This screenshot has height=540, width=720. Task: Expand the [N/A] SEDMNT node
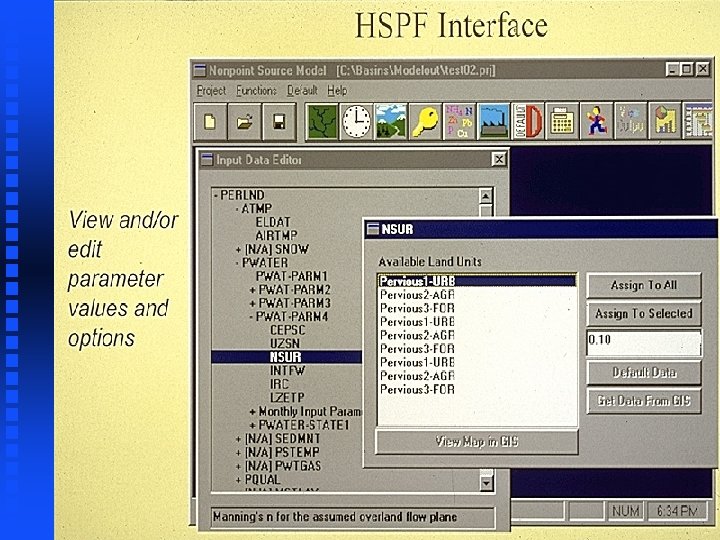(x=238, y=439)
